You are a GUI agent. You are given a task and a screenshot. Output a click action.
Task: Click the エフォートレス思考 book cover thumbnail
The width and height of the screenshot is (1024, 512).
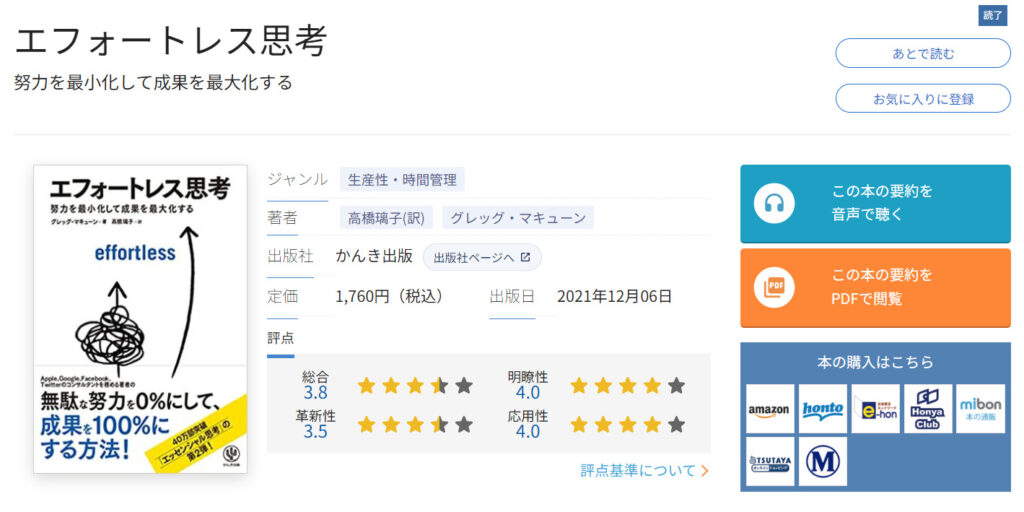(x=140, y=319)
